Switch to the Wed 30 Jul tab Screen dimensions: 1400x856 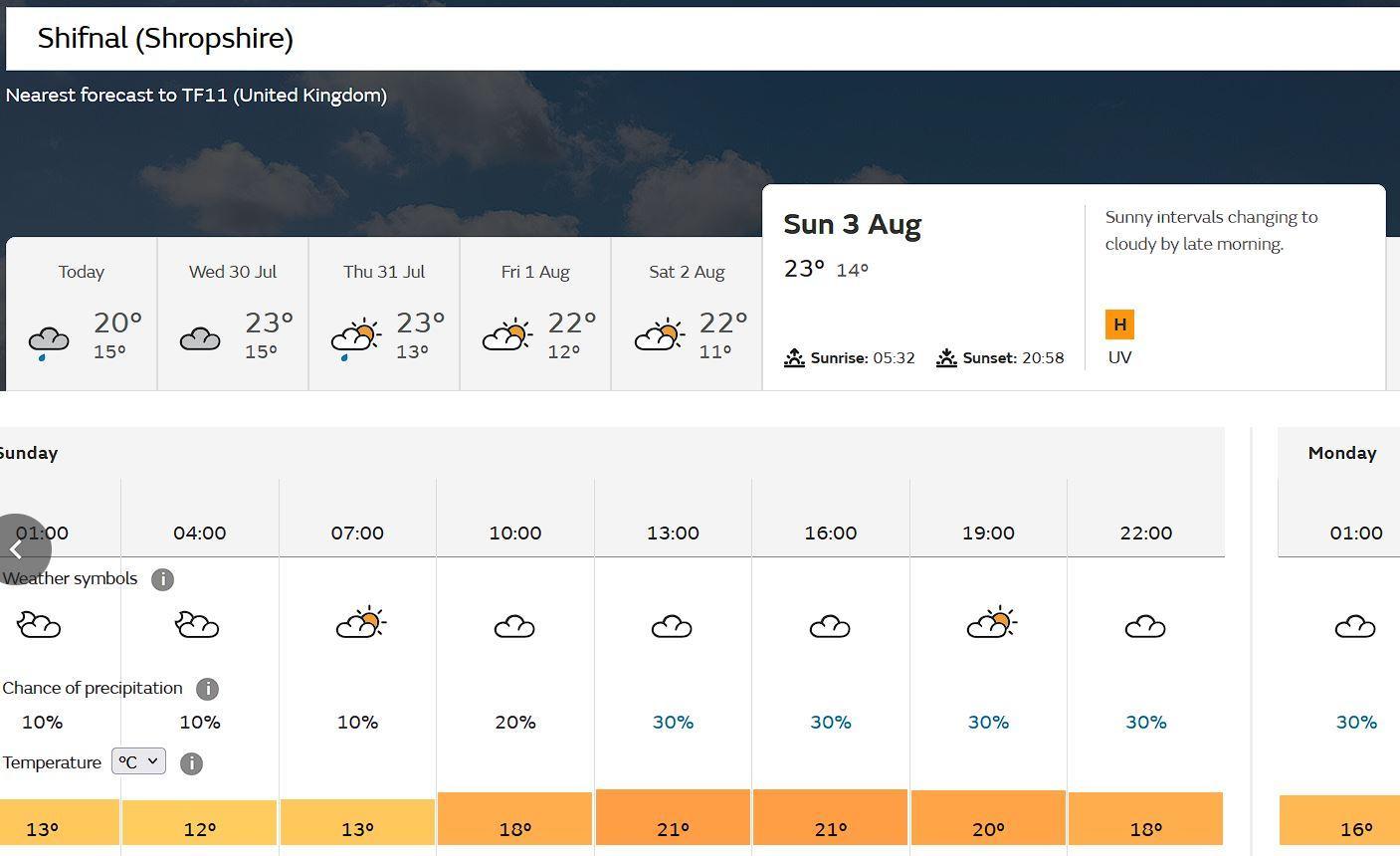pyautogui.click(x=233, y=314)
